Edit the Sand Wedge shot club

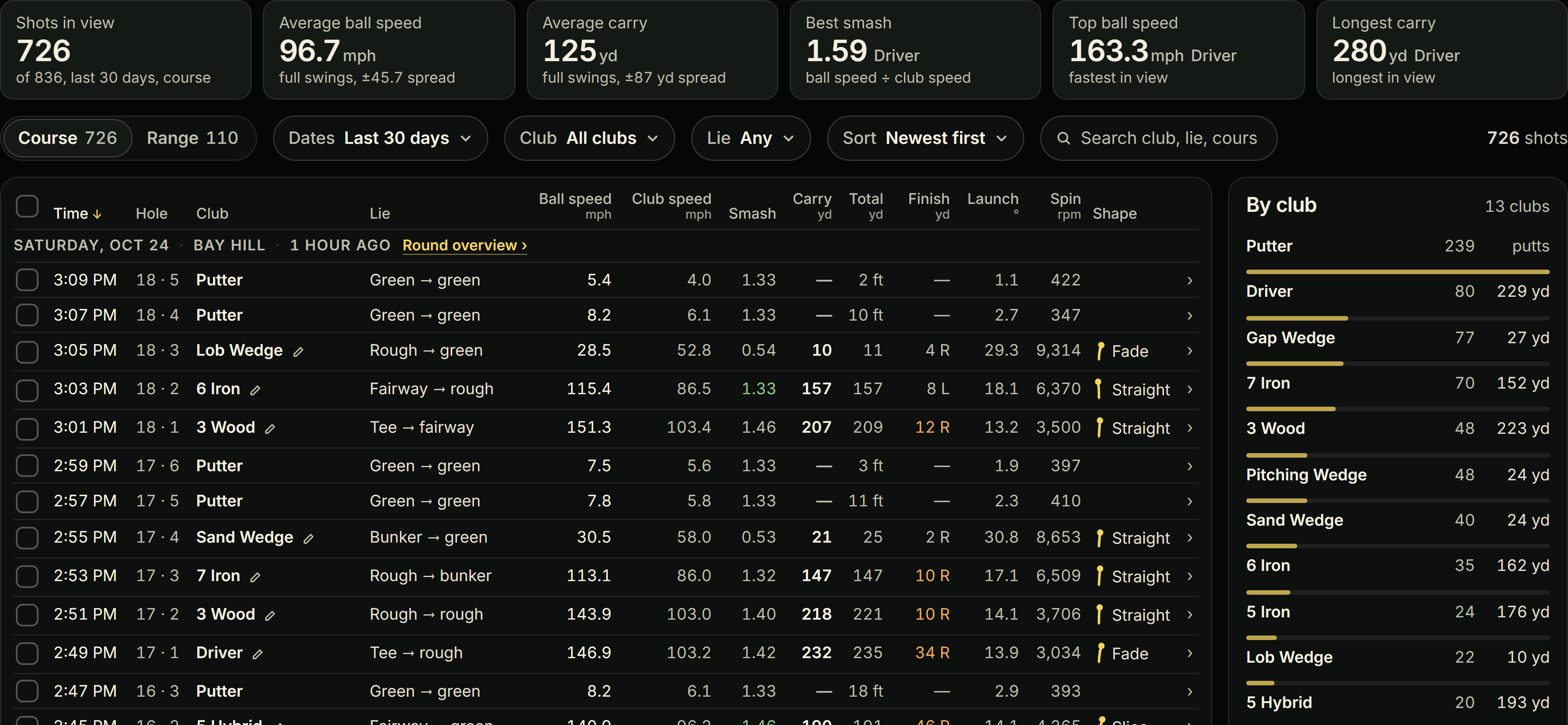[x=309, y=539]
